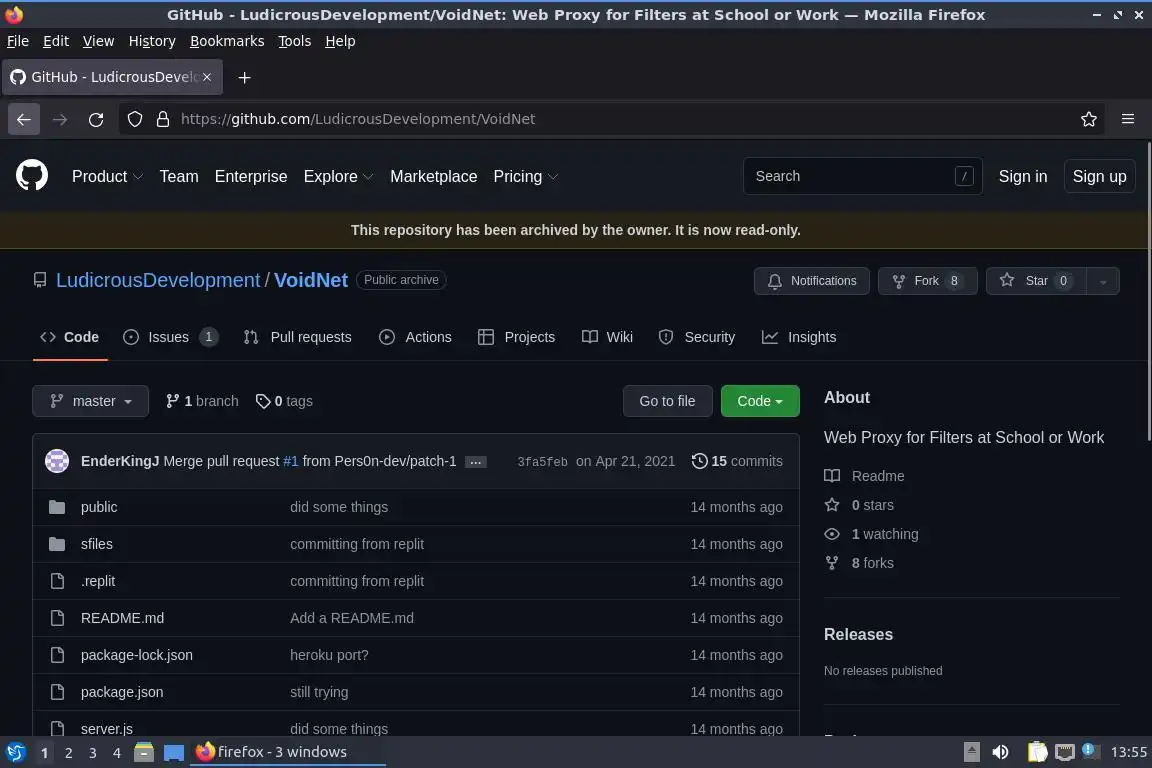Image resolution: width=1152 pixels, height=768 pixels.
Task: Open the star lists dropdown arrow
Action: coord(1103,281)
